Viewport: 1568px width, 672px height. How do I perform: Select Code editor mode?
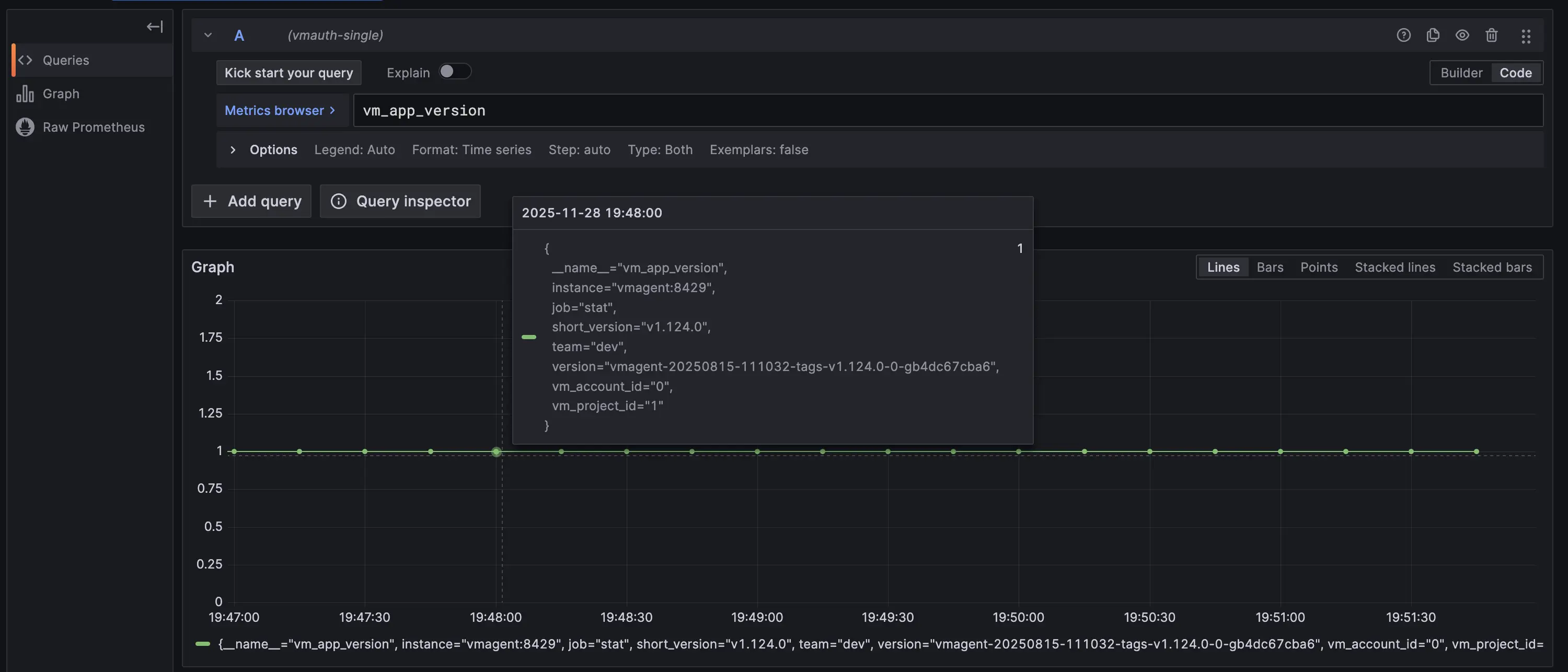1515,73
